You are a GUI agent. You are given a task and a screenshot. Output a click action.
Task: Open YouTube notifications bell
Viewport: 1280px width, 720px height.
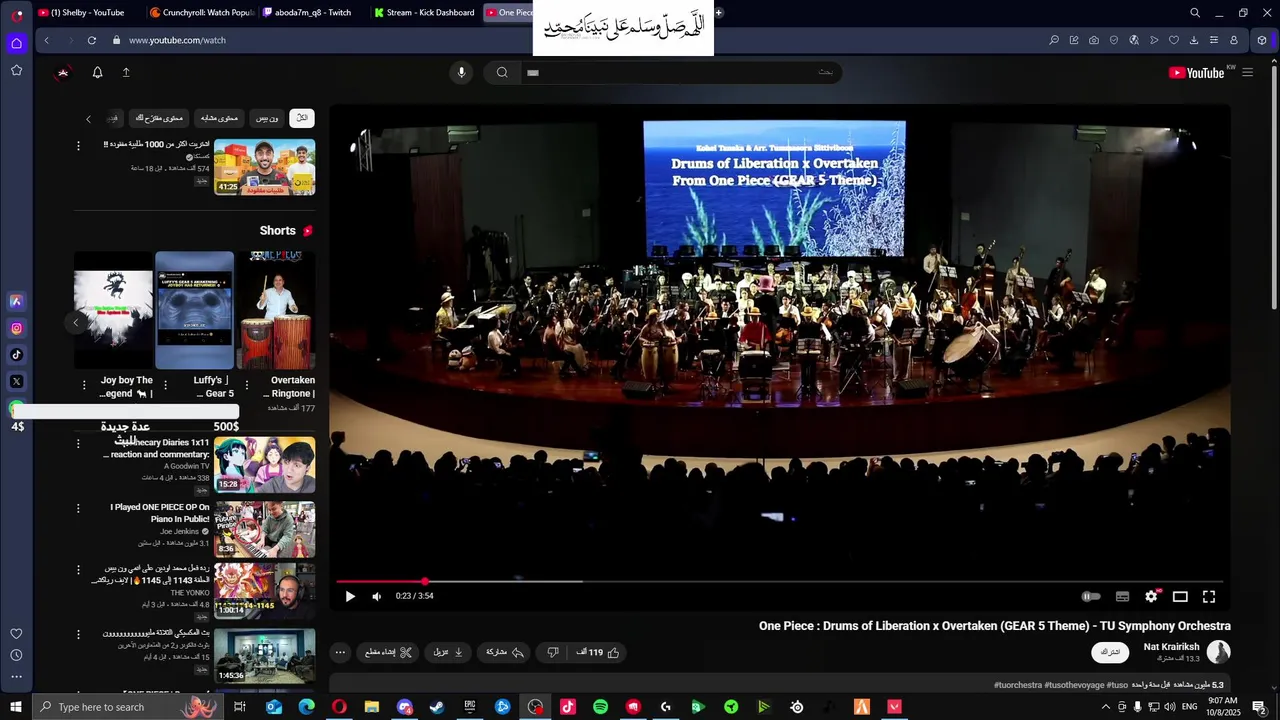97,72
